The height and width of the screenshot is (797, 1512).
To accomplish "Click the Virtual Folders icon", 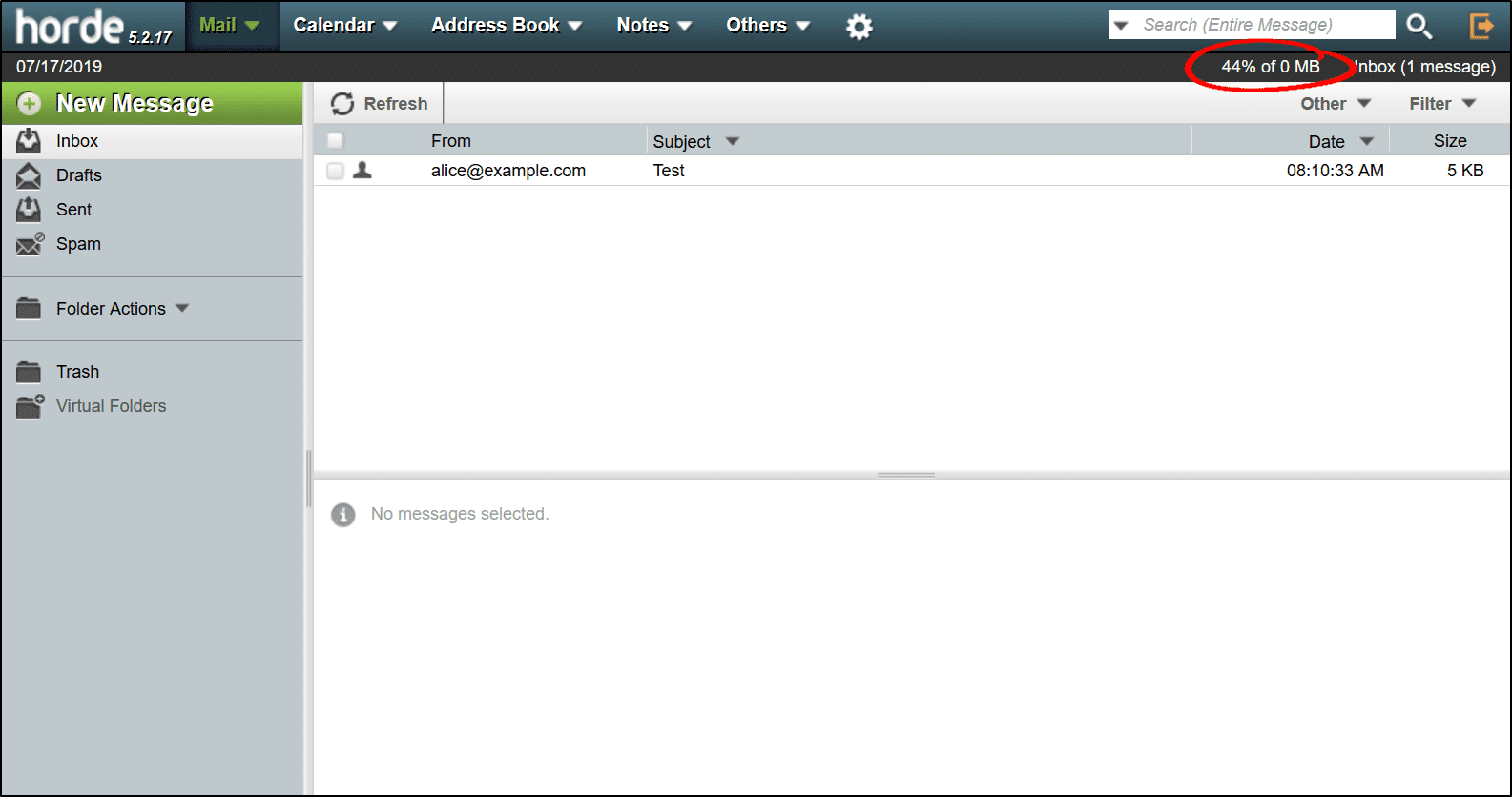I will pyautogui.click(x=30, y=406).
